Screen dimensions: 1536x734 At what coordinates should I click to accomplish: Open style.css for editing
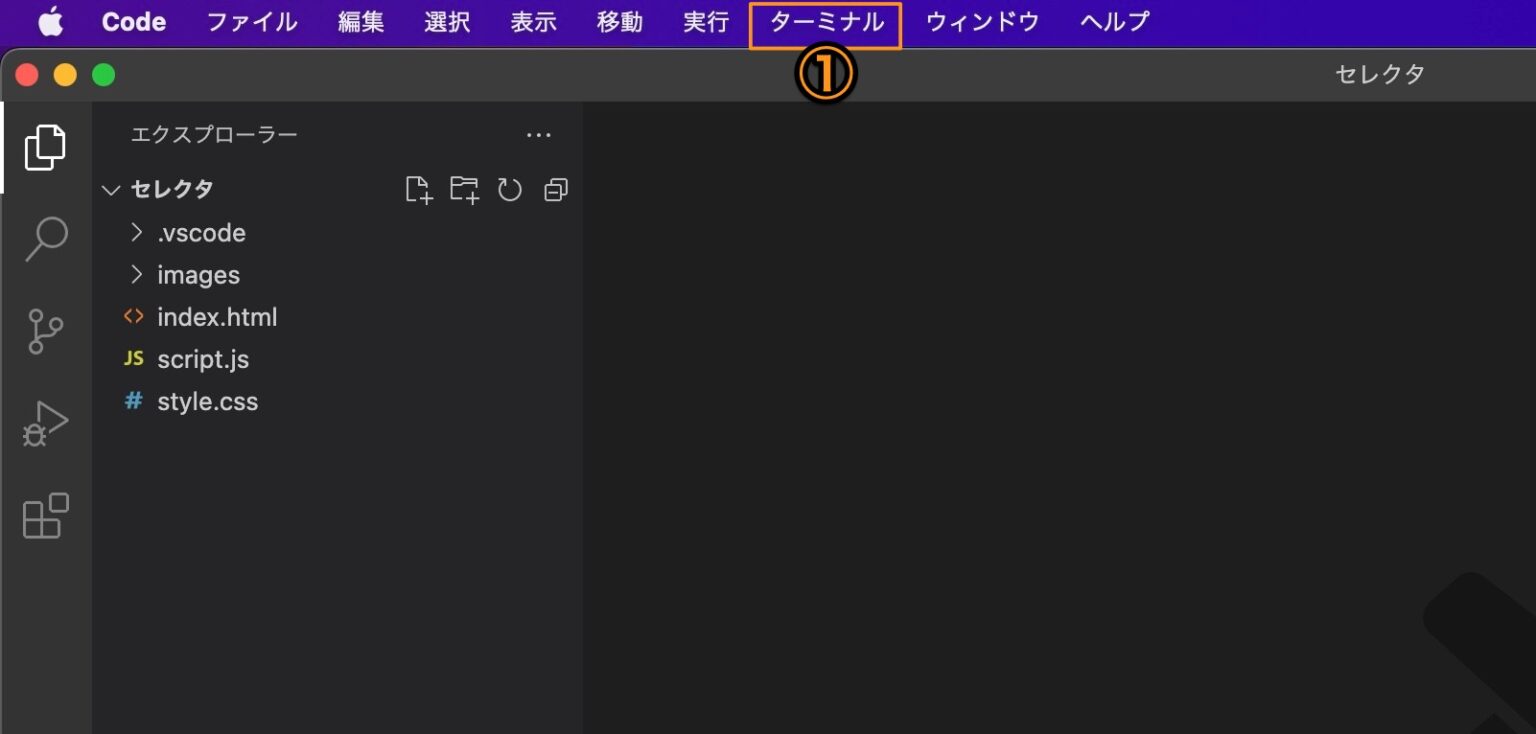click(208, 401)
